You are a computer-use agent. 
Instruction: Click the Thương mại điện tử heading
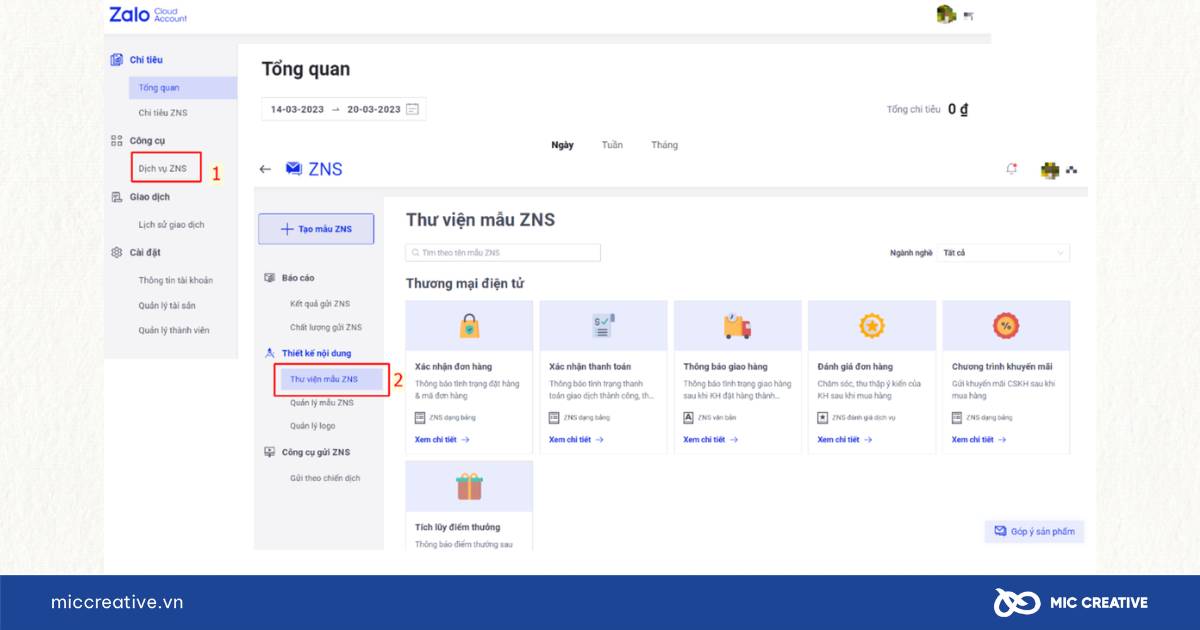(465, 284)
